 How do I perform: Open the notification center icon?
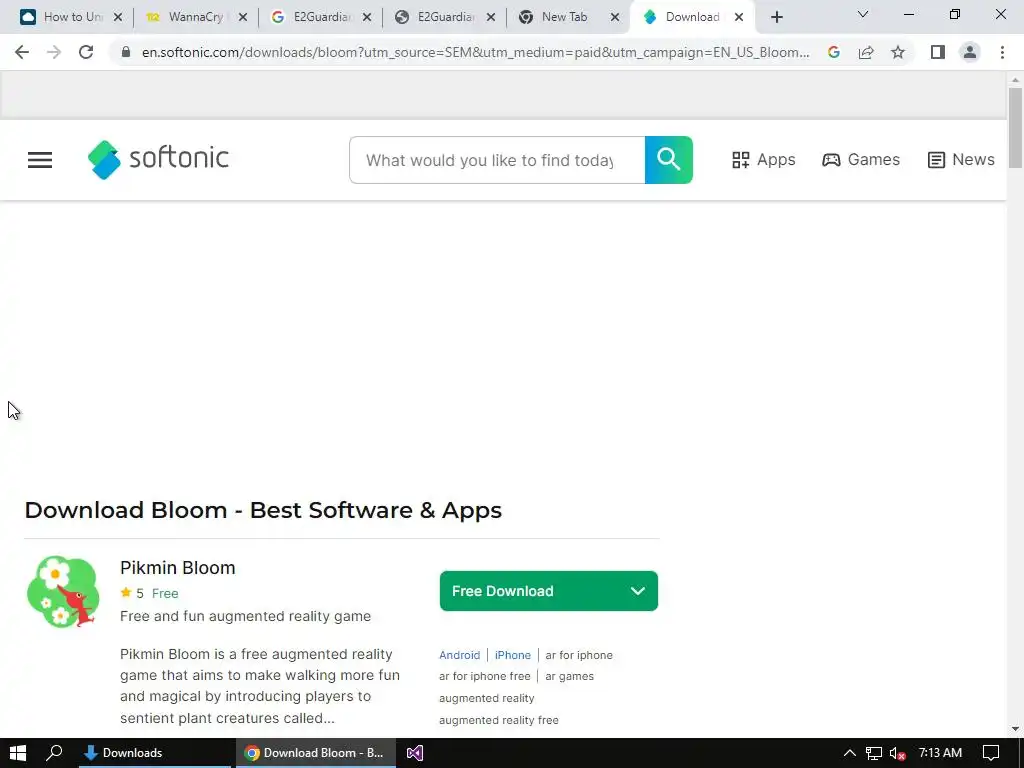[x=991, y=753]
